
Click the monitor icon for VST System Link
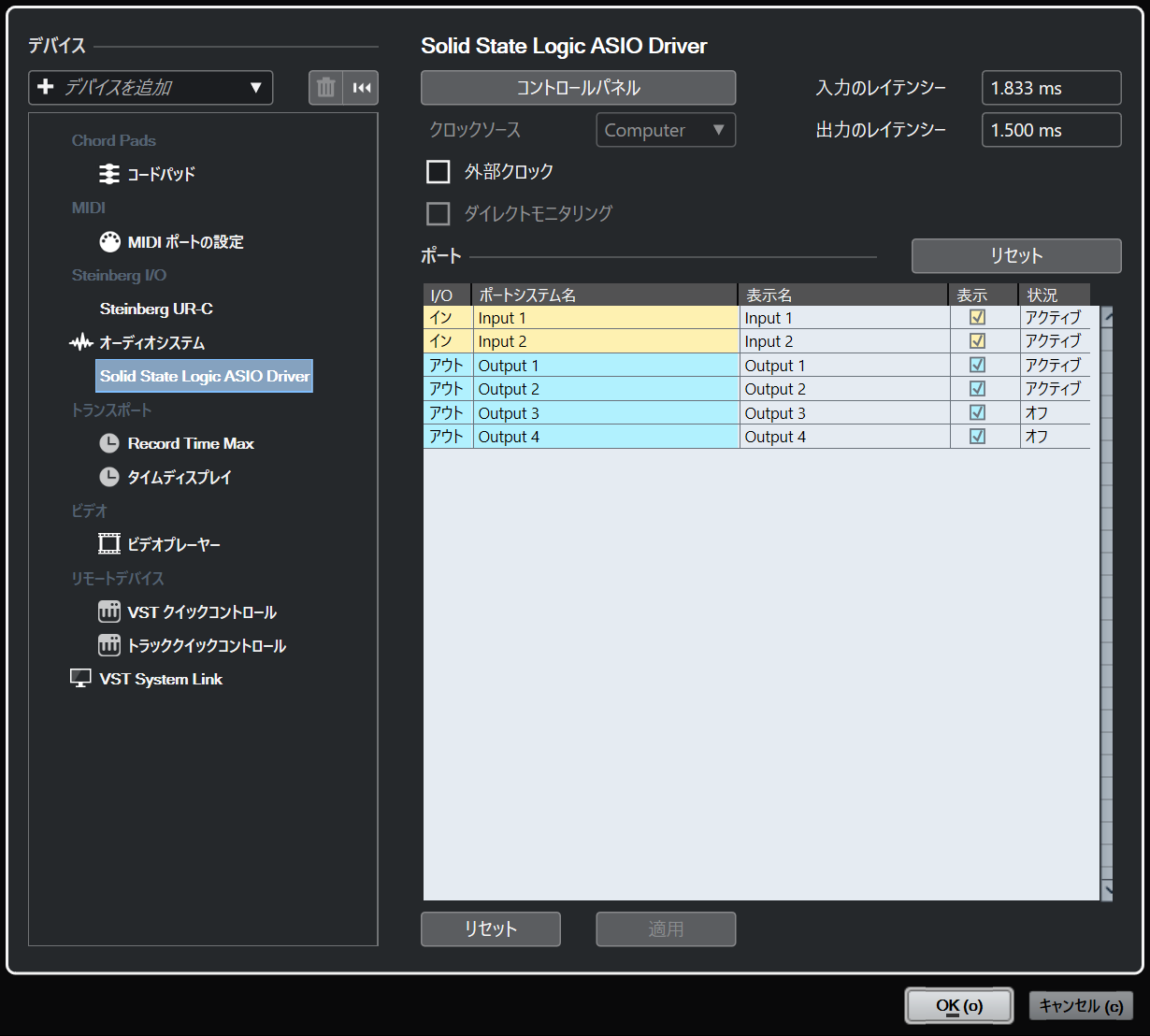pos(81,679)
